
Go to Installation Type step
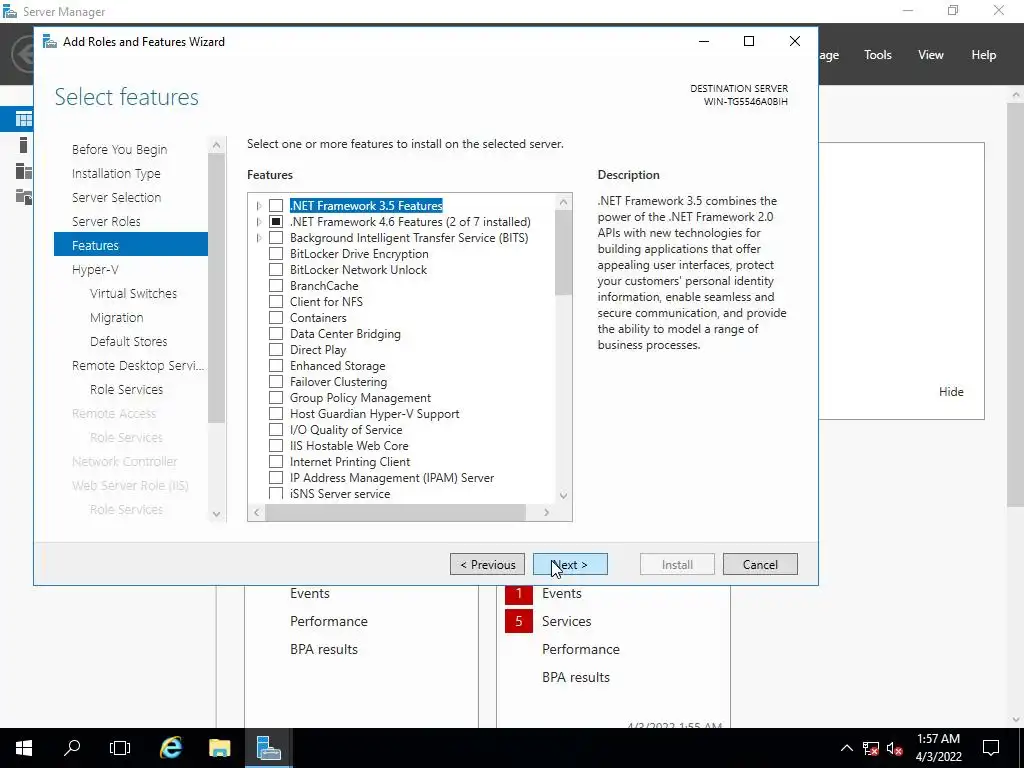tap(116, 174)
